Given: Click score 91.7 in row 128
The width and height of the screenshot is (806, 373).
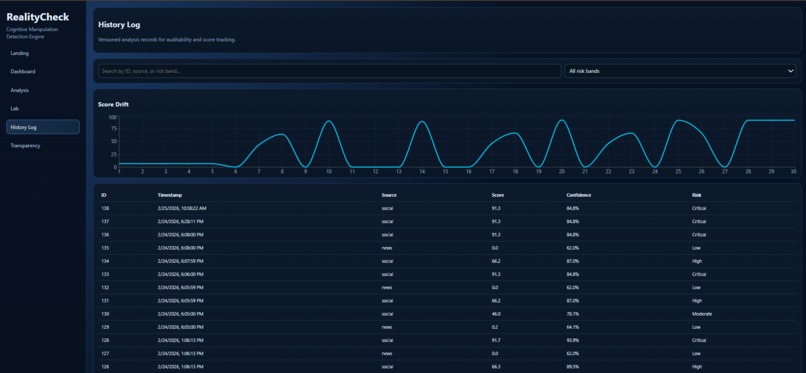Looking at the screenshot, I should pos(496,340).
